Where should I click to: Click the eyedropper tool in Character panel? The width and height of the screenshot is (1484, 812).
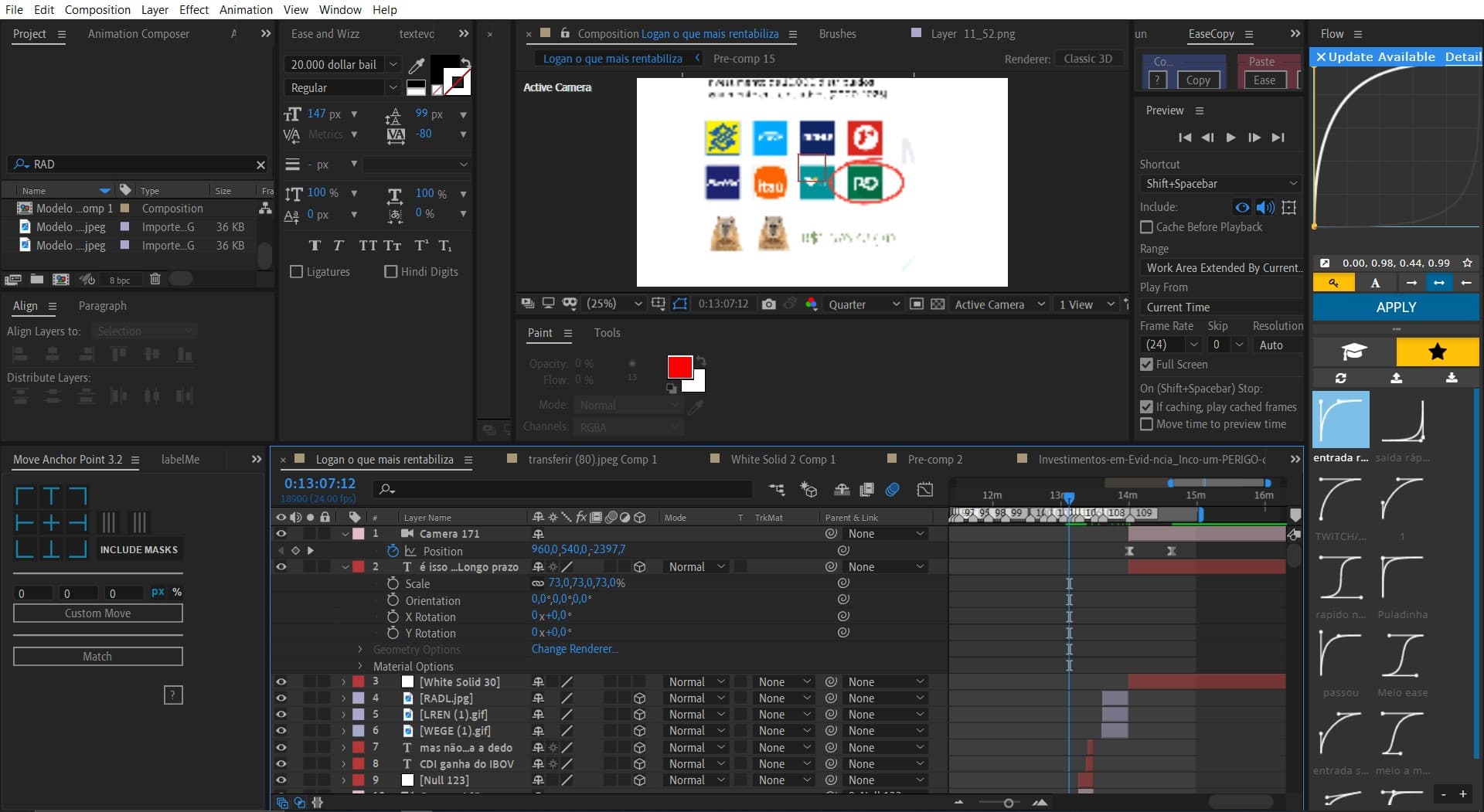click(x=417, y=64)
